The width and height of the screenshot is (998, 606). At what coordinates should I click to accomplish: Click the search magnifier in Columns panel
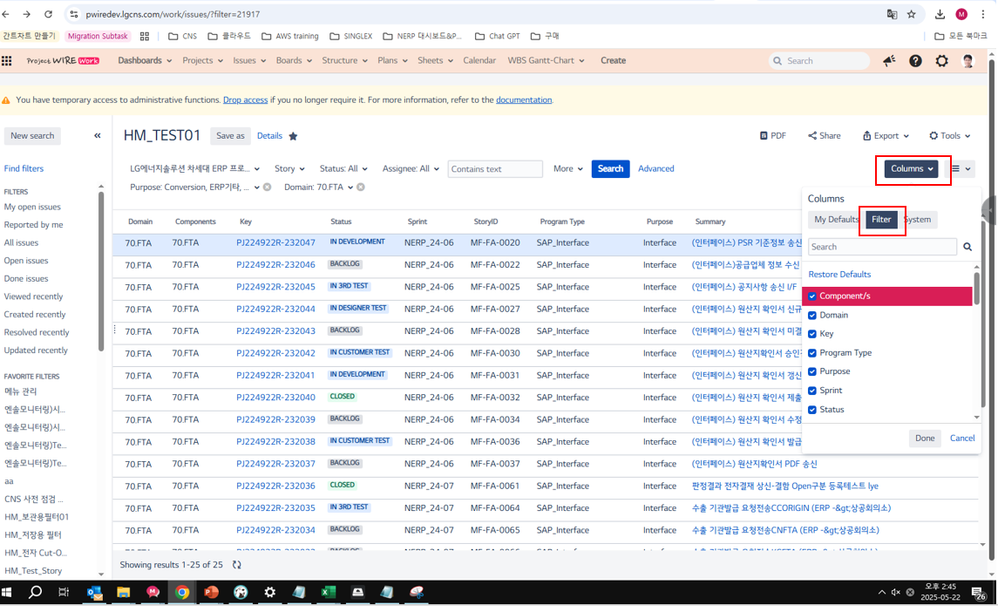tap(967, 247)
